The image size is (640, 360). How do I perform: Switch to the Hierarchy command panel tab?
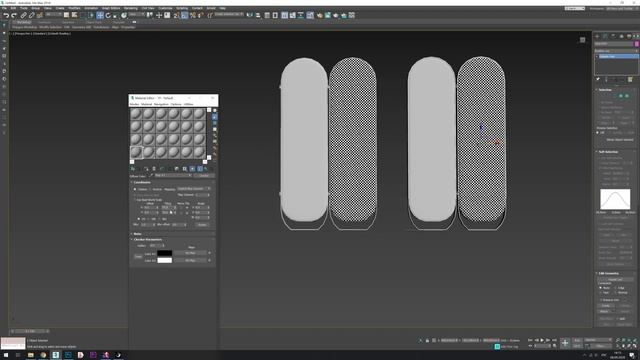[x=613, y=36]
